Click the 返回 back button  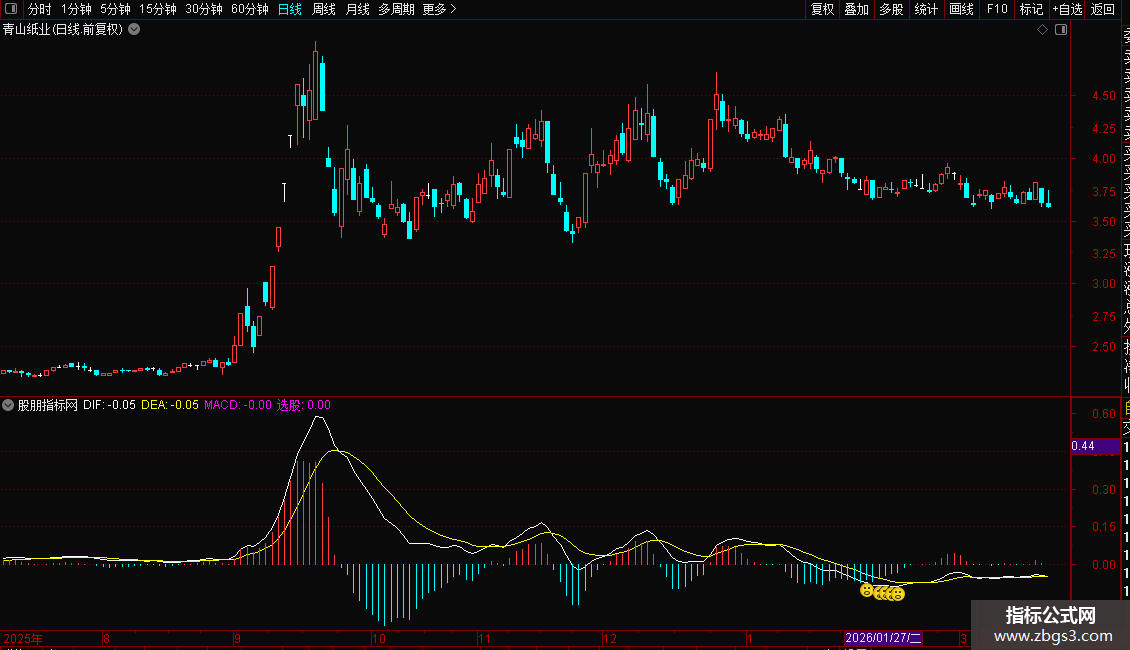pos(1103,10)
